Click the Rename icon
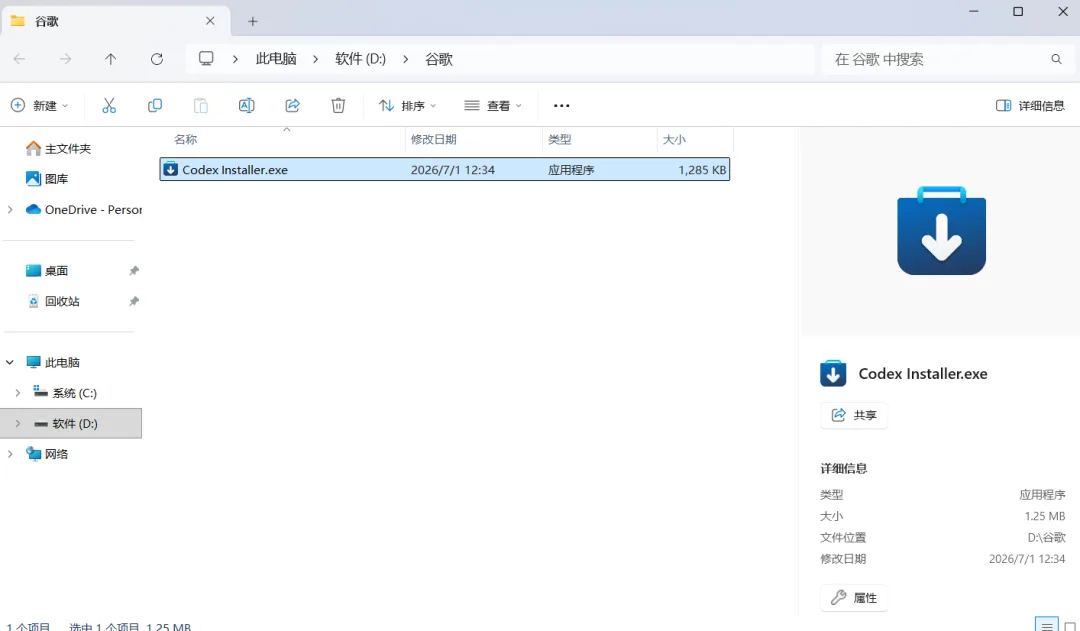Viewport: 1080px width, 631px height. click(247, 105)
